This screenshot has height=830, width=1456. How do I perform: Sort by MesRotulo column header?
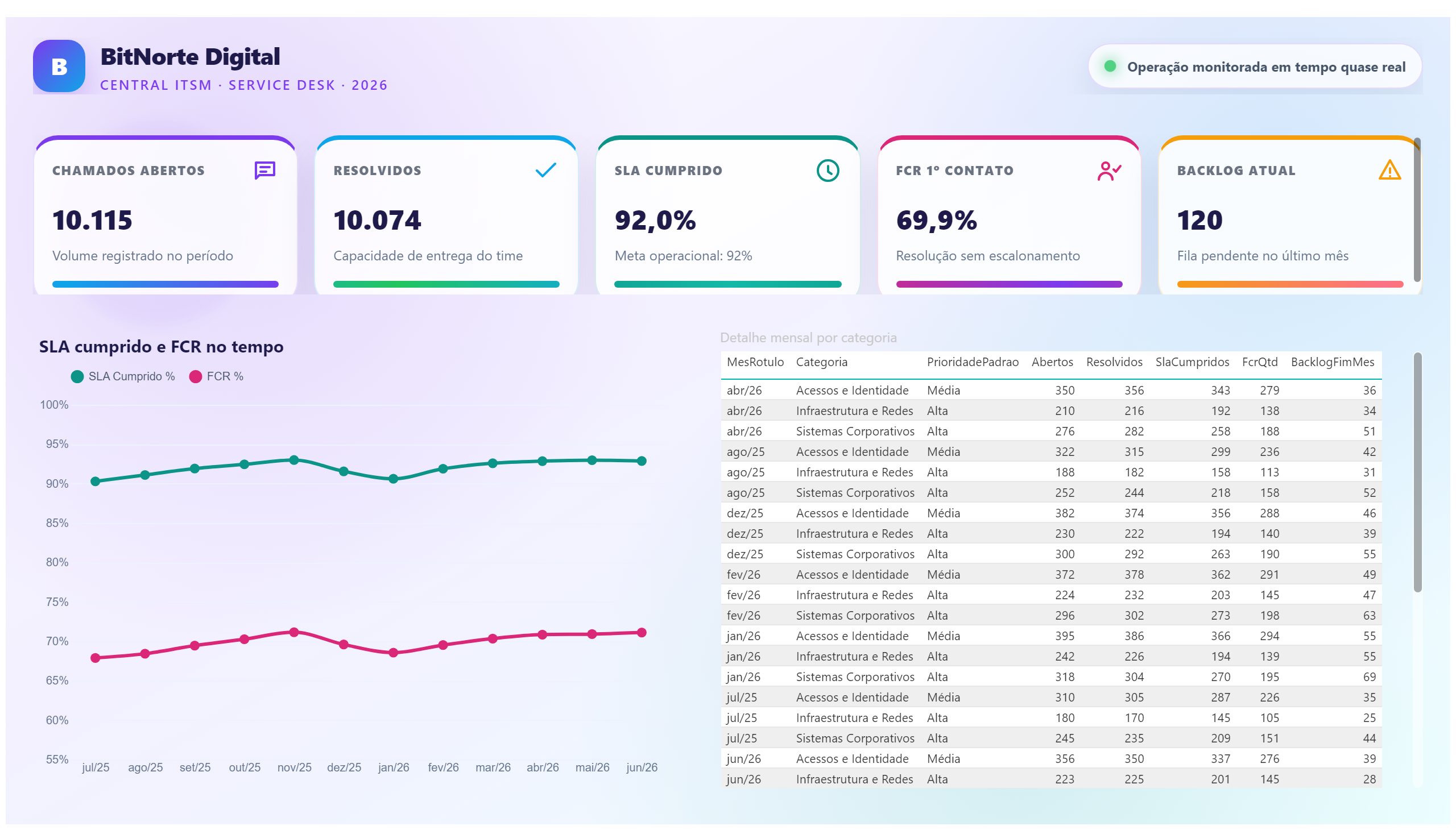click(755, 362)
